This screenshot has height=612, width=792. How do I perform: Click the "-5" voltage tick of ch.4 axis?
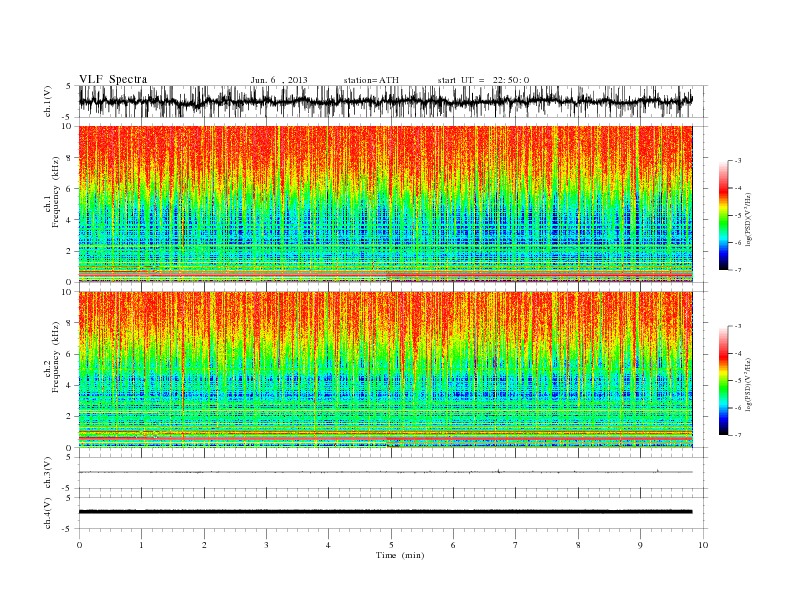68,529
